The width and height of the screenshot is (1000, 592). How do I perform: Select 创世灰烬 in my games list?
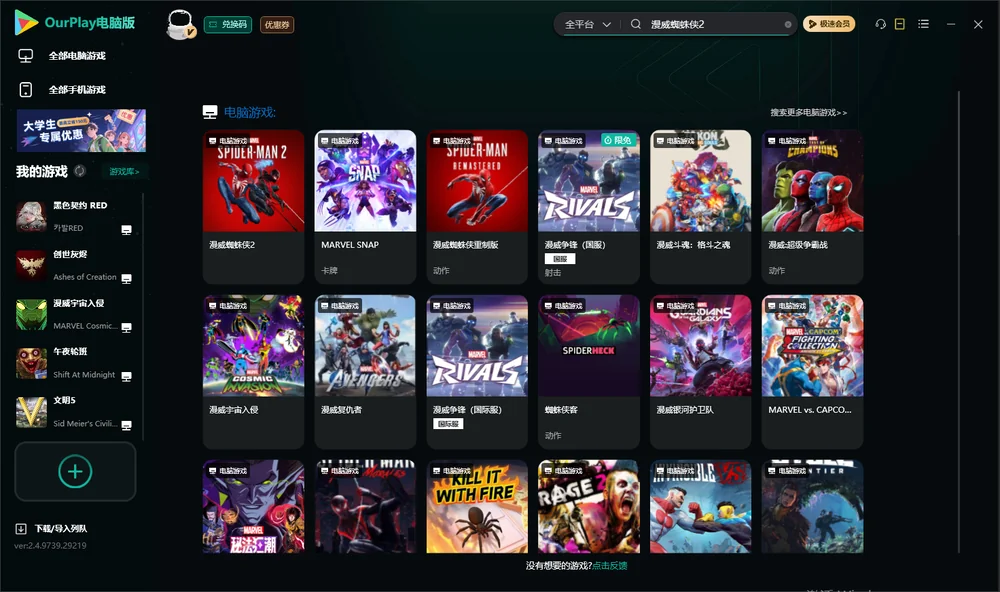point(74,265)
